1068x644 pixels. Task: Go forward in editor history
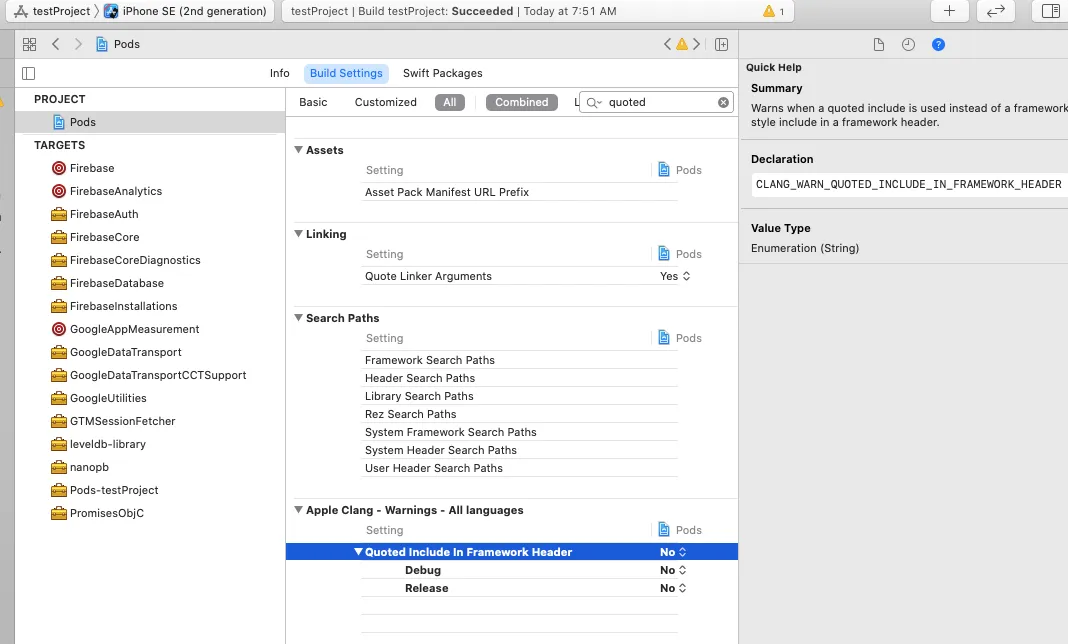(78, 44)
